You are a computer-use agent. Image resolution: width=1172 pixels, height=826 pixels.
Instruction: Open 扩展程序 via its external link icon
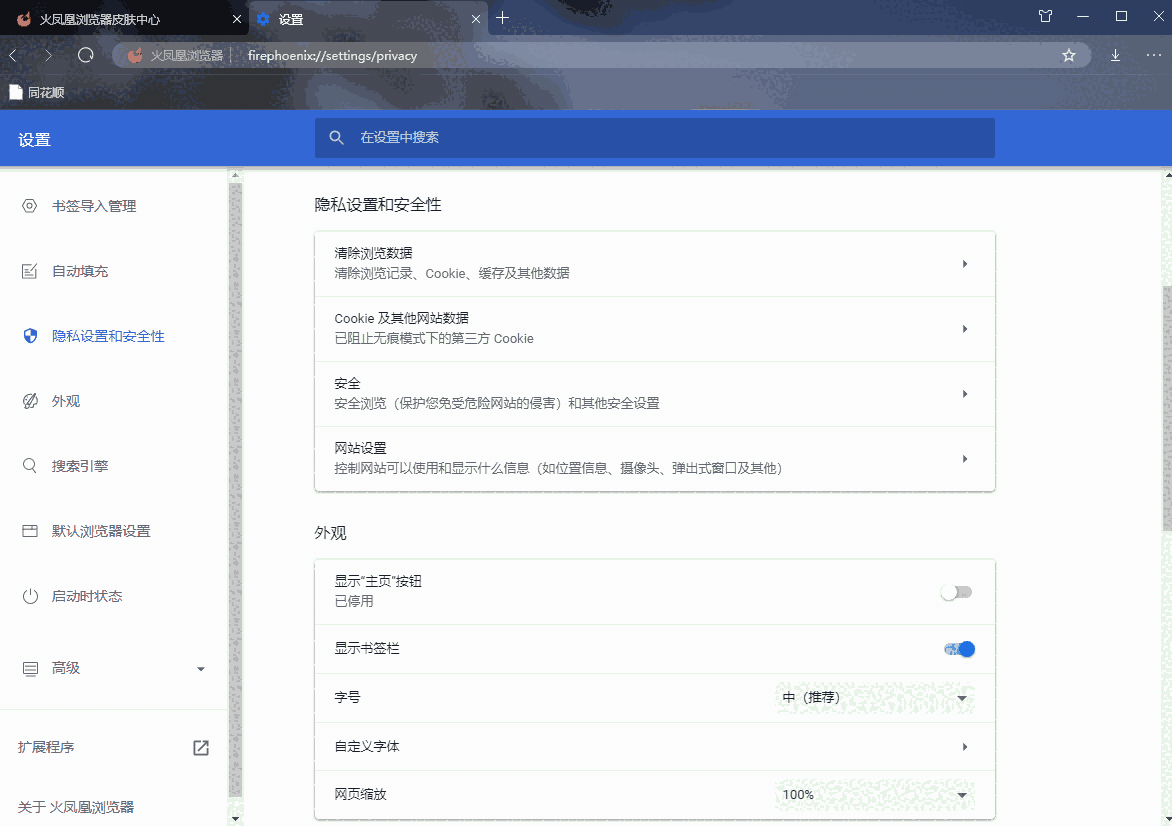click(201, 747)
